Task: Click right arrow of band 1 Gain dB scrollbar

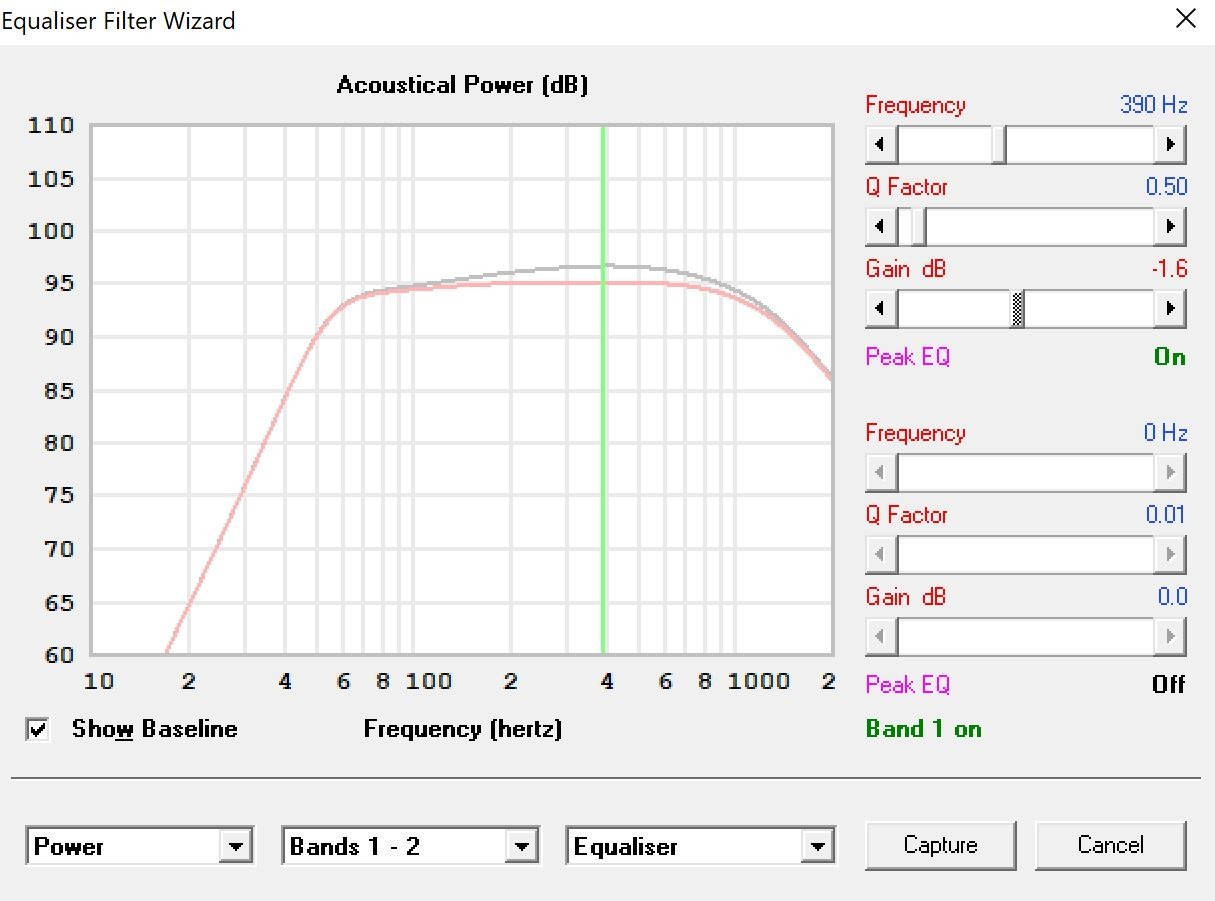Action: [1170, 310]
